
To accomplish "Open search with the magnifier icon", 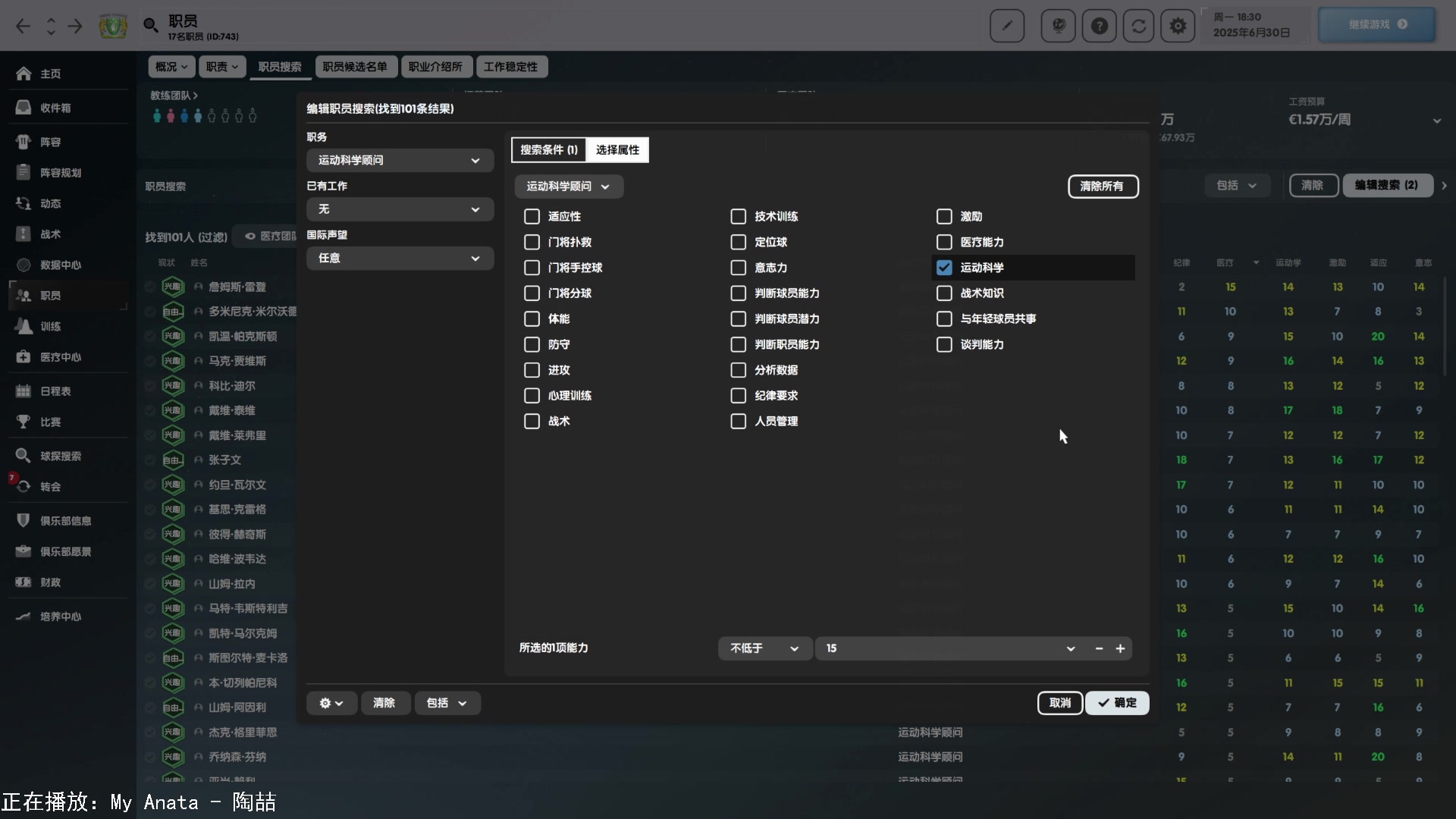I will point(151,27).
